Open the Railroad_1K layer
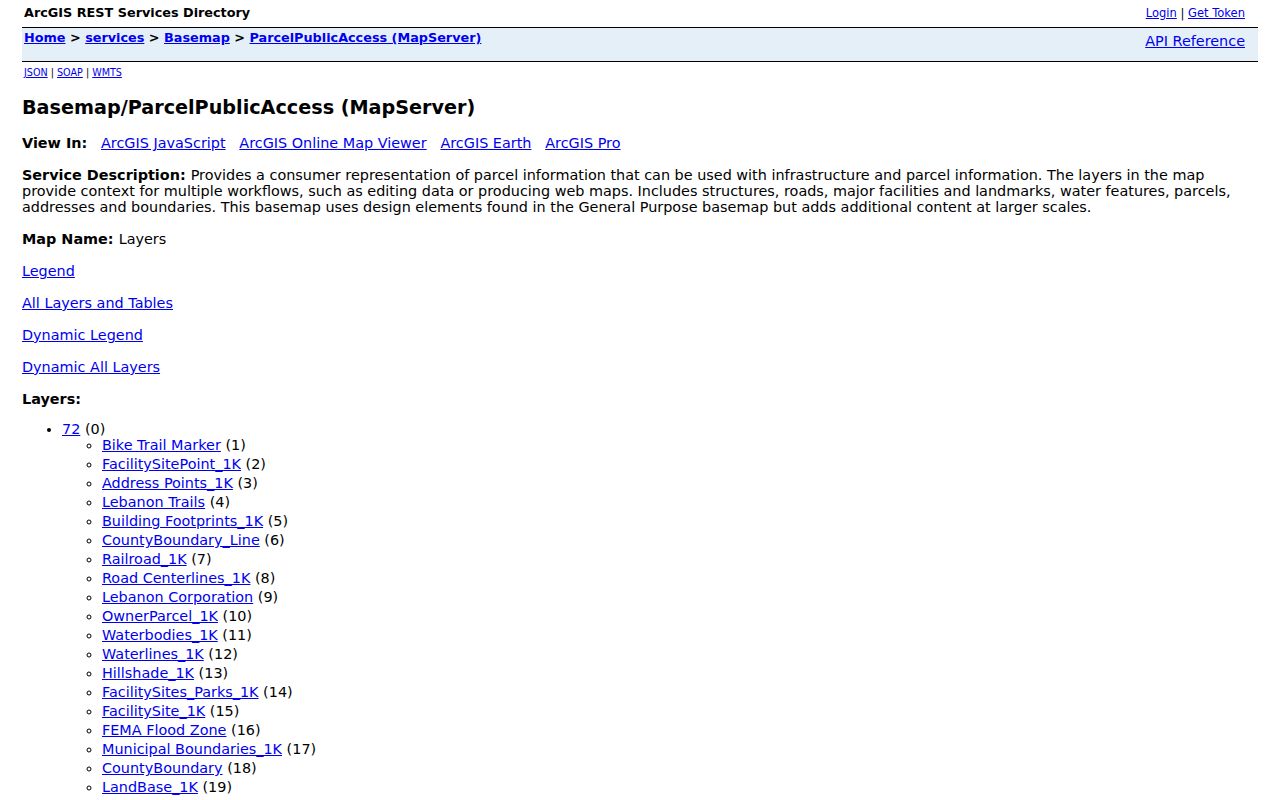 click(144, 559)
